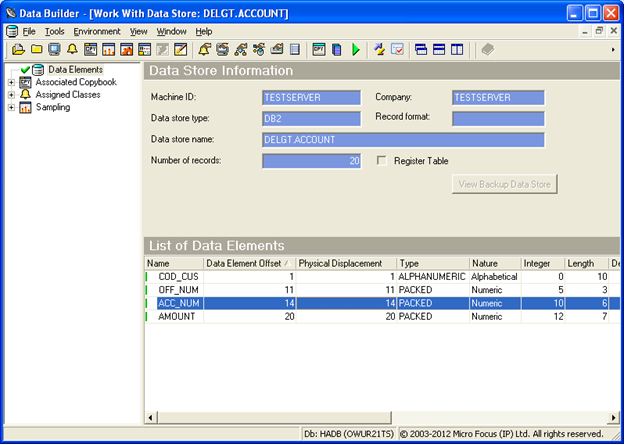This screenshot has width=625, height=445.
Task: Sort by Physical Displacement column header
Action: point(346,264)
